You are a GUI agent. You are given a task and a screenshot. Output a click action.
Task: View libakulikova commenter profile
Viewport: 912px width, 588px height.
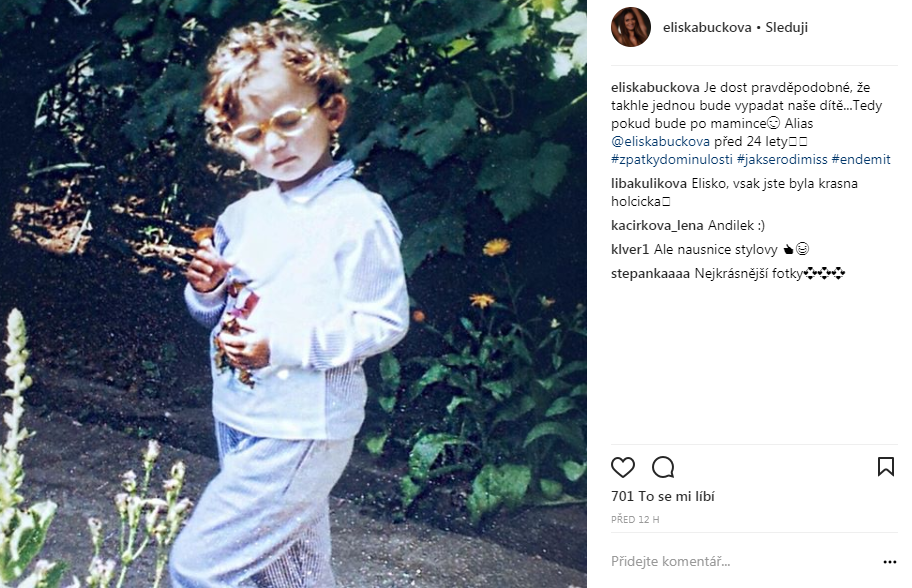point(649,184)
